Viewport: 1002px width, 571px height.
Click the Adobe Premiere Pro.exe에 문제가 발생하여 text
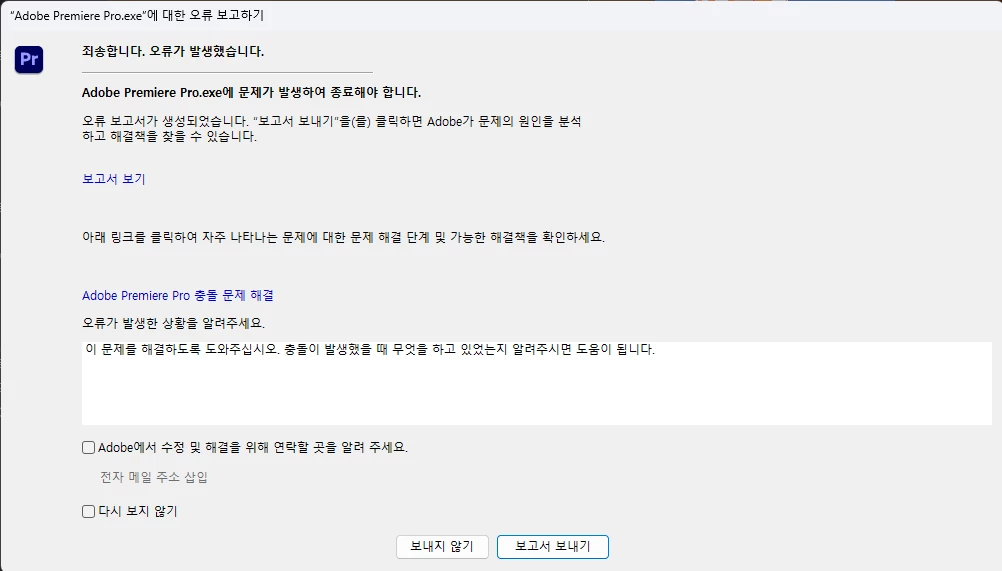251,93
